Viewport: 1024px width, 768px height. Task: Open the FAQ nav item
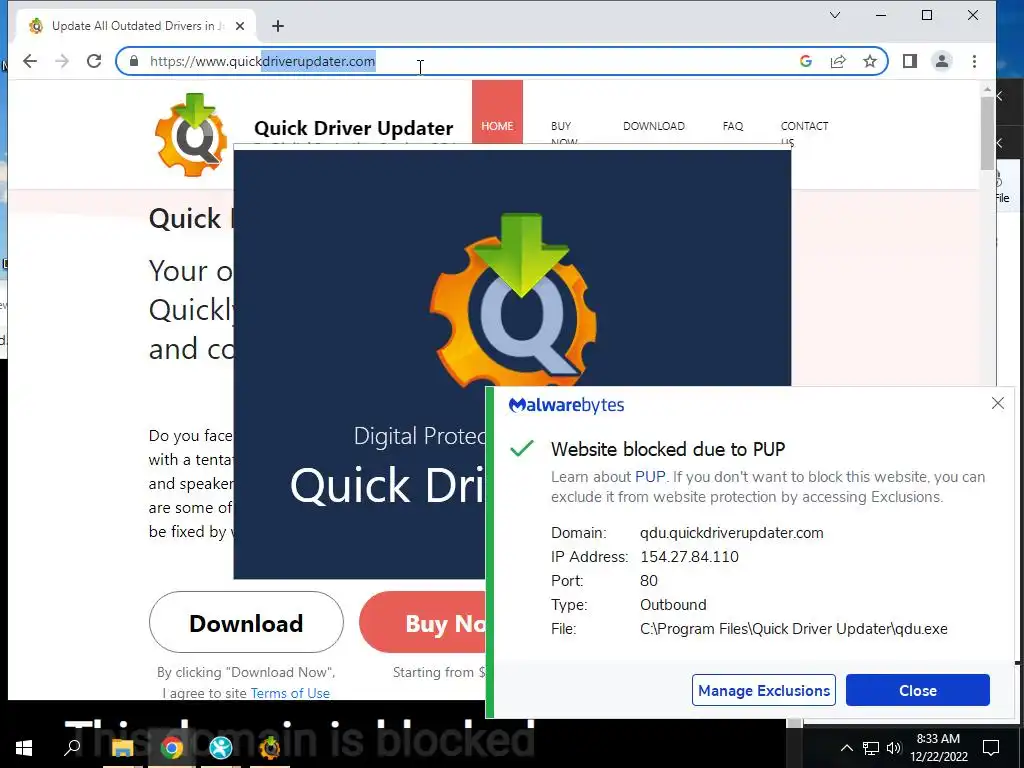733,126
